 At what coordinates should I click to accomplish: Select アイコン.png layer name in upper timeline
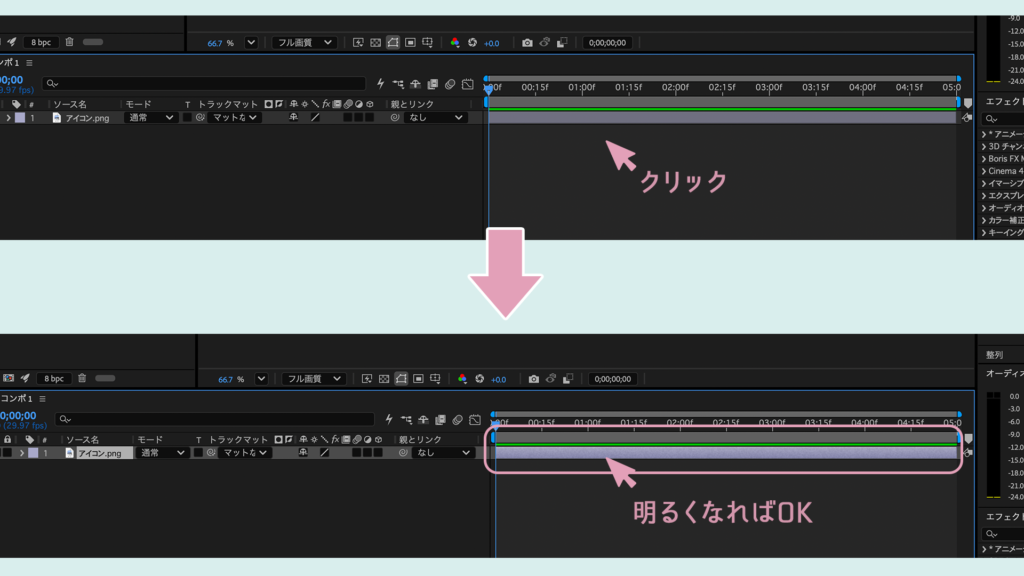pyautogui.click(x=87, y=118)
